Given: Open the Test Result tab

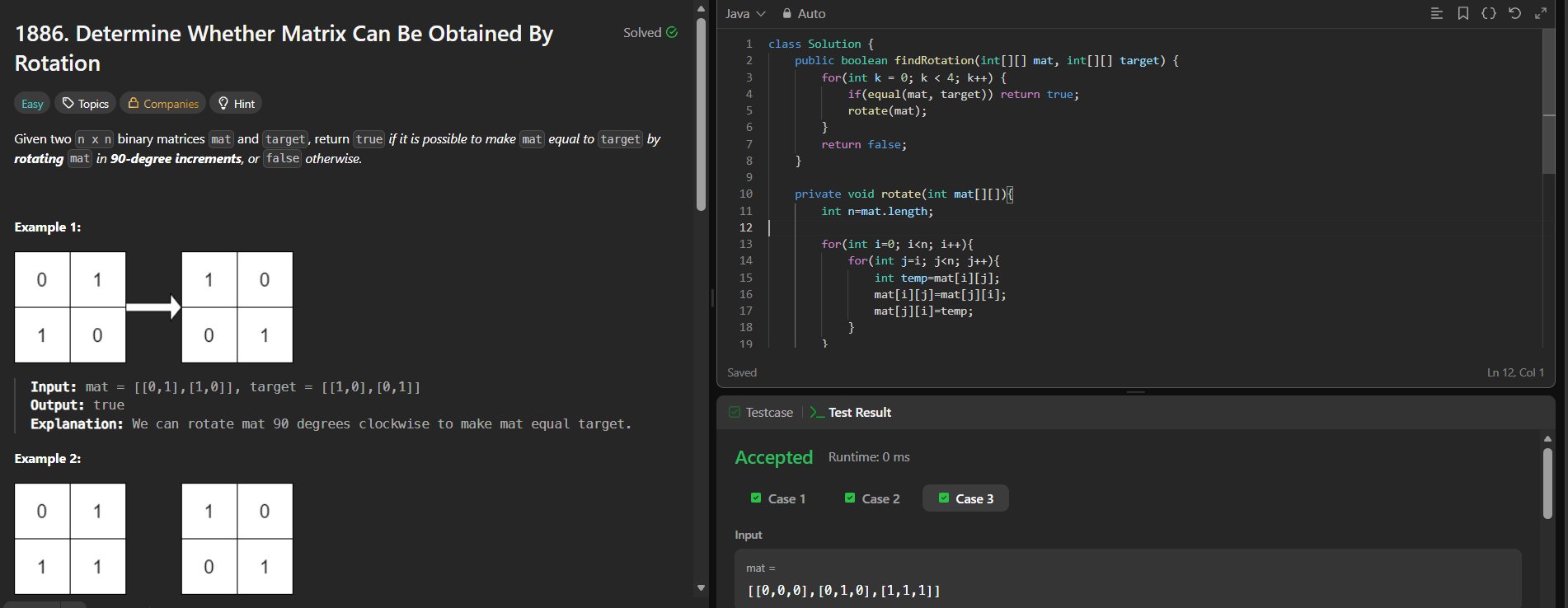Looking at the screenshot, I should 859,412.
